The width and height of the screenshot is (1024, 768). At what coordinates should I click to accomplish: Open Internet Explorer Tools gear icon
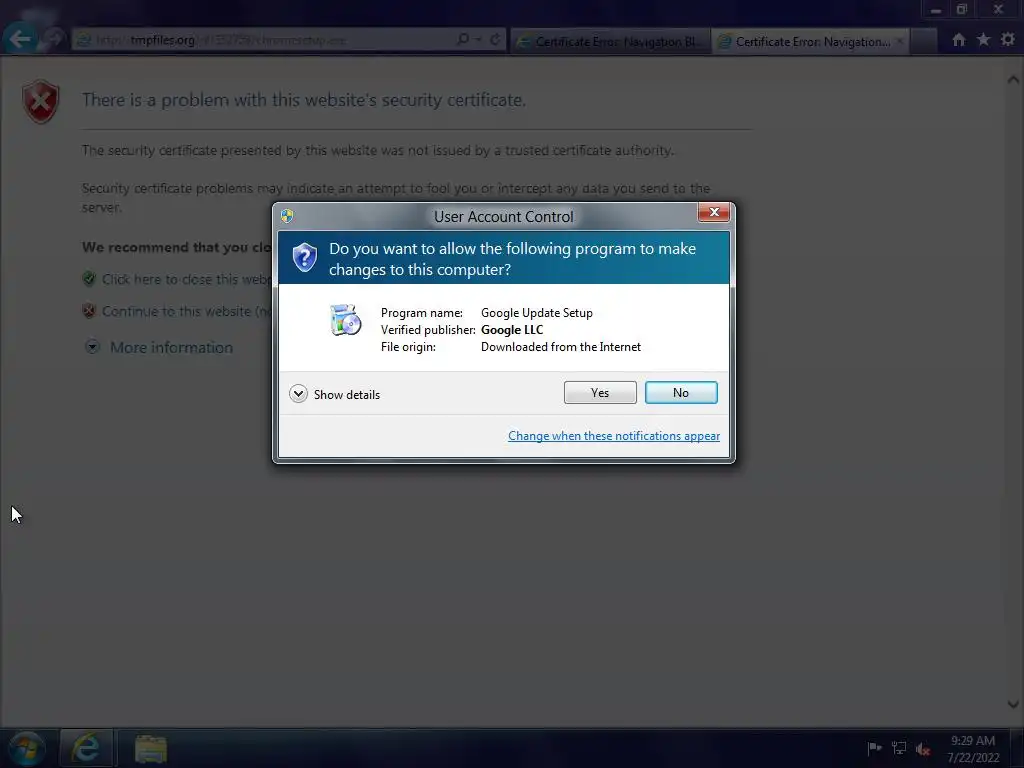(1008, 40)
